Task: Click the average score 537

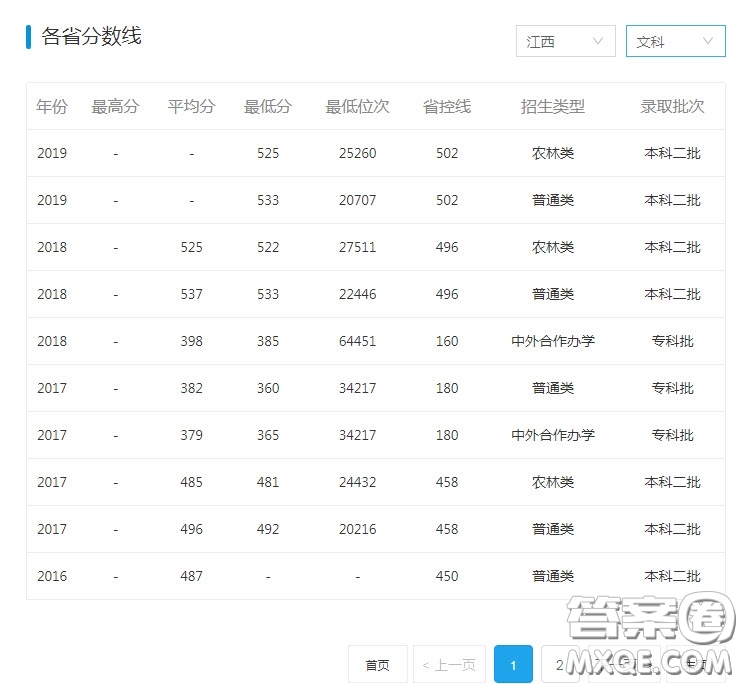Action: (x=191, y=294)
